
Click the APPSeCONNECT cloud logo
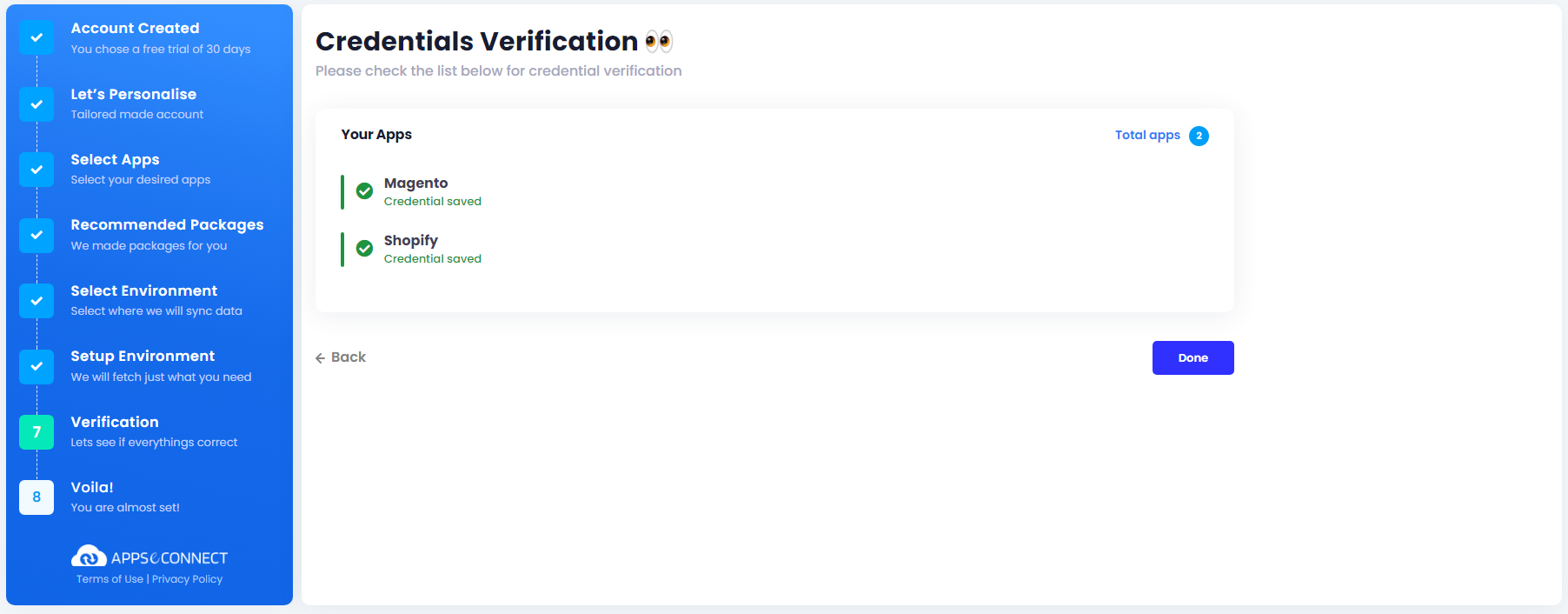point(89,557)
